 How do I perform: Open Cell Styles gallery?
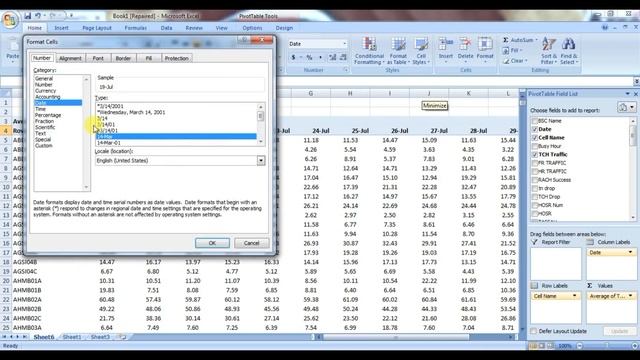tap(421, 51)
